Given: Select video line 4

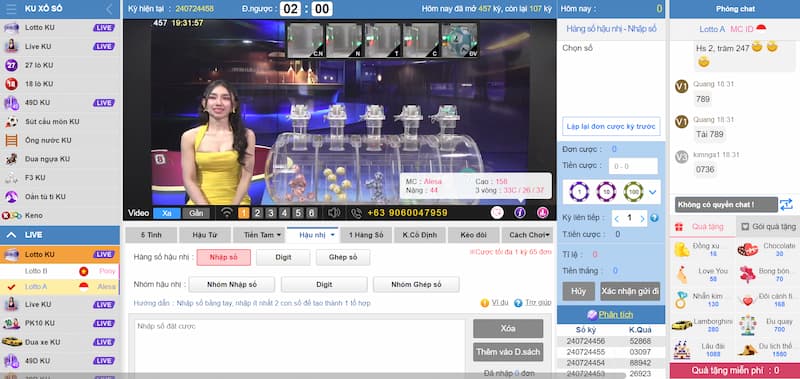Looking at the screenshot, I should coord(285,213).
